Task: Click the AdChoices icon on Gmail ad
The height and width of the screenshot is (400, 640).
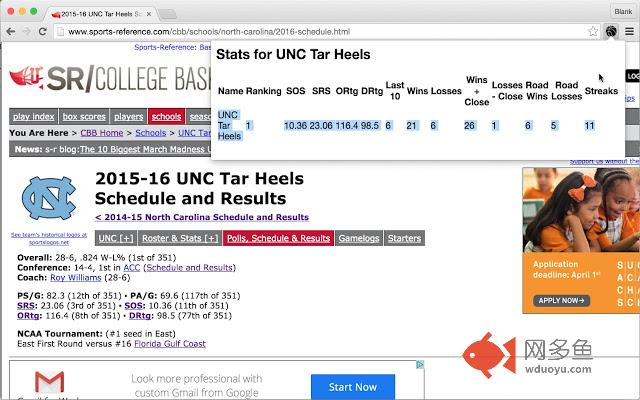Action: tap(420, 364)
